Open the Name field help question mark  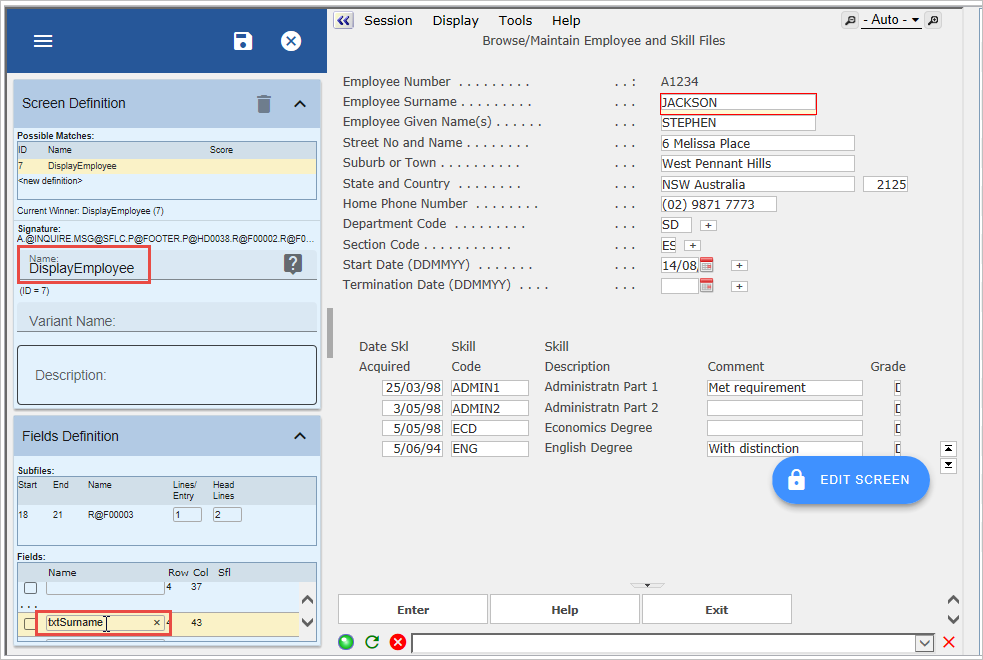[x=293, y=264]
